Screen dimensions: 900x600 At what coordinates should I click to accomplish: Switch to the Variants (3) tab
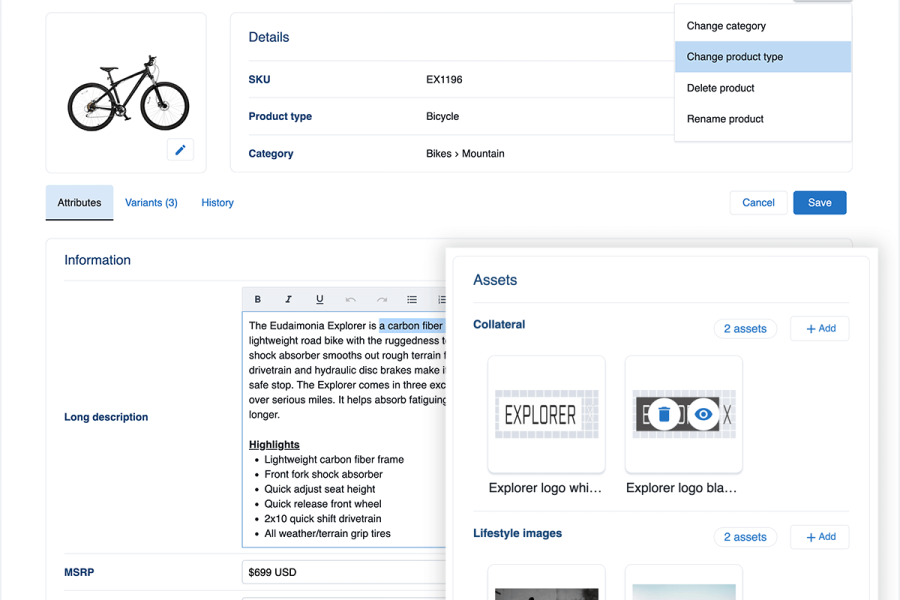151,203
